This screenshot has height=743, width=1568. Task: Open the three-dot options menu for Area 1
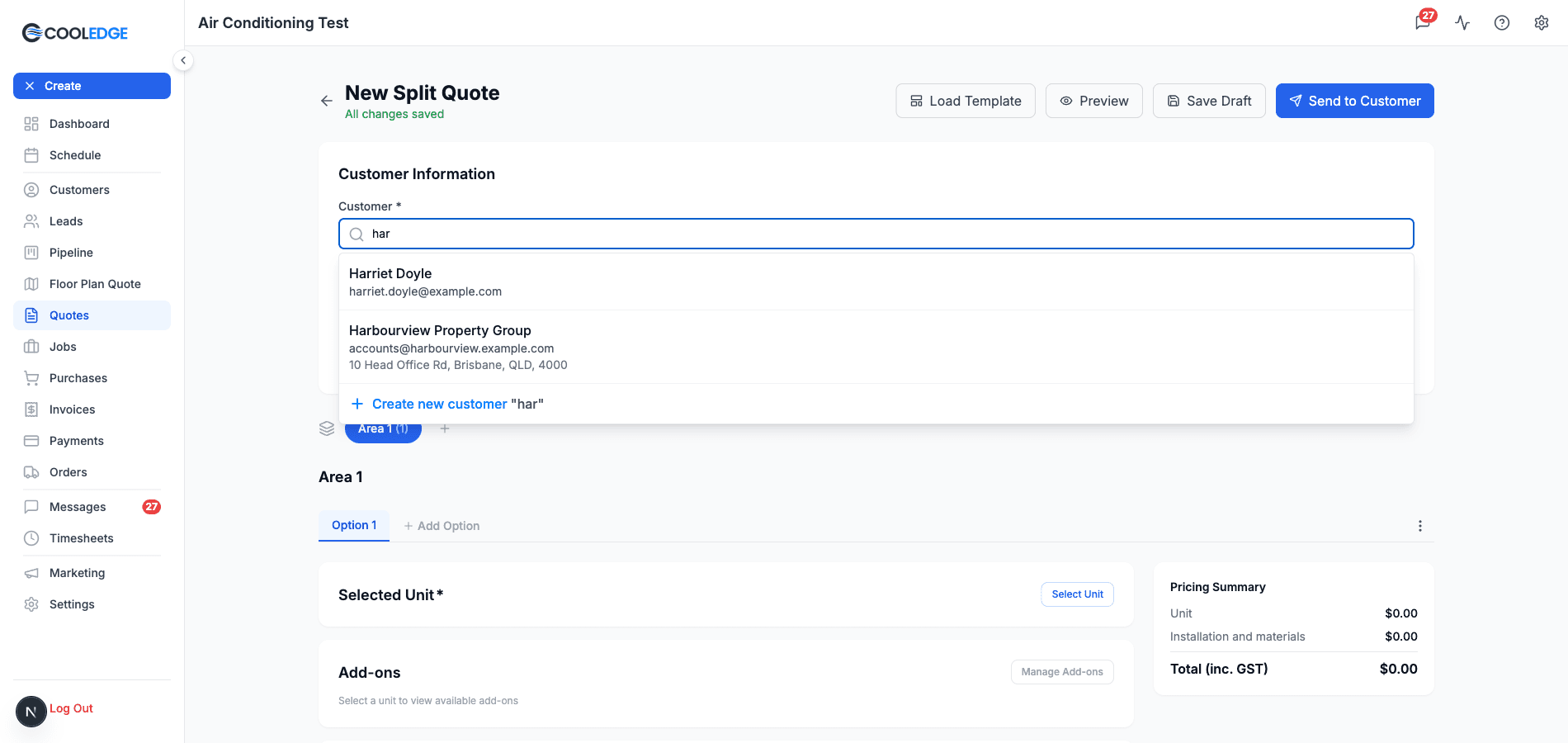point(1420,526)
